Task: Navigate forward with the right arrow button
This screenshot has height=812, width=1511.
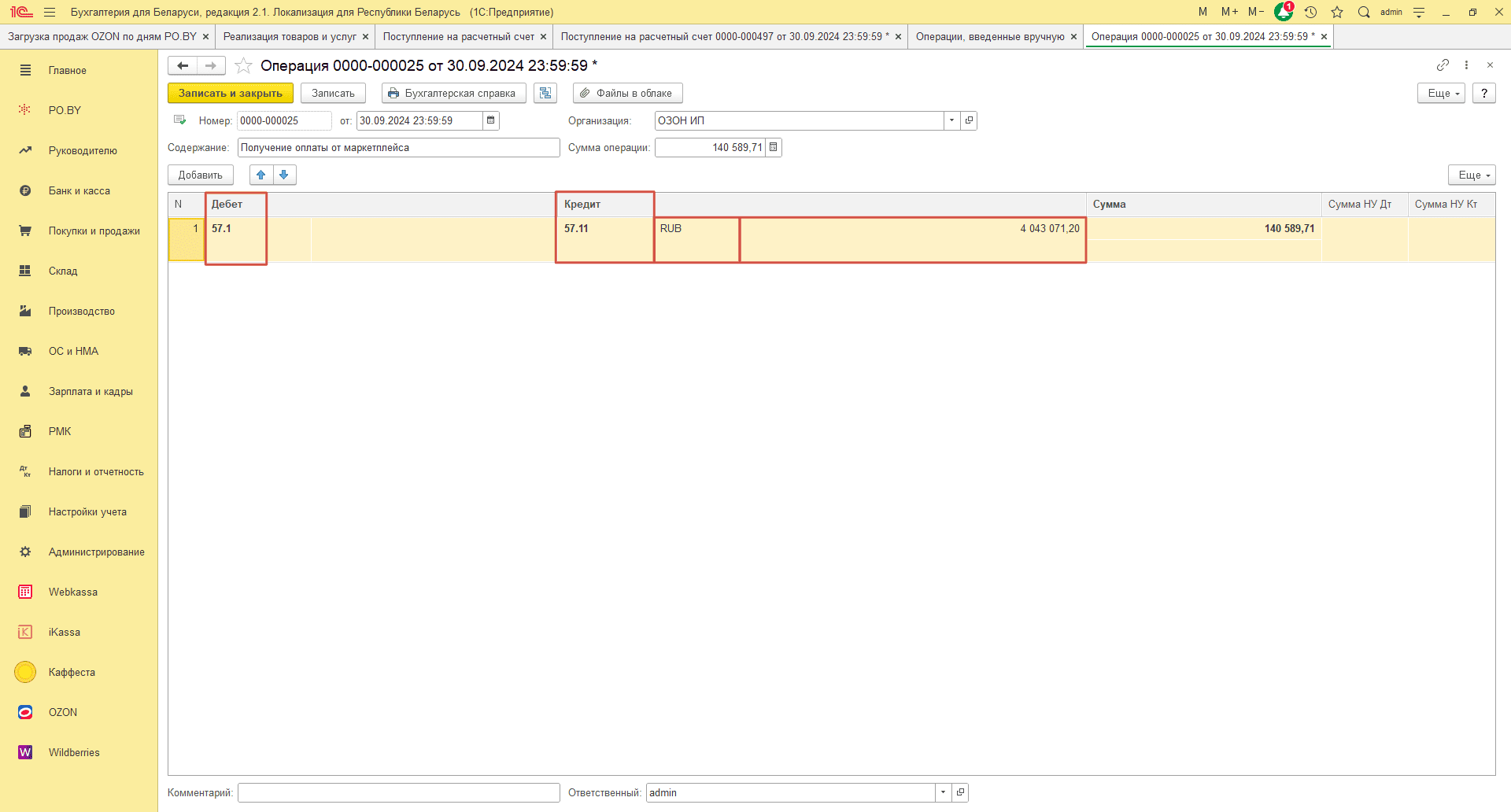Action: click(211, 65)
